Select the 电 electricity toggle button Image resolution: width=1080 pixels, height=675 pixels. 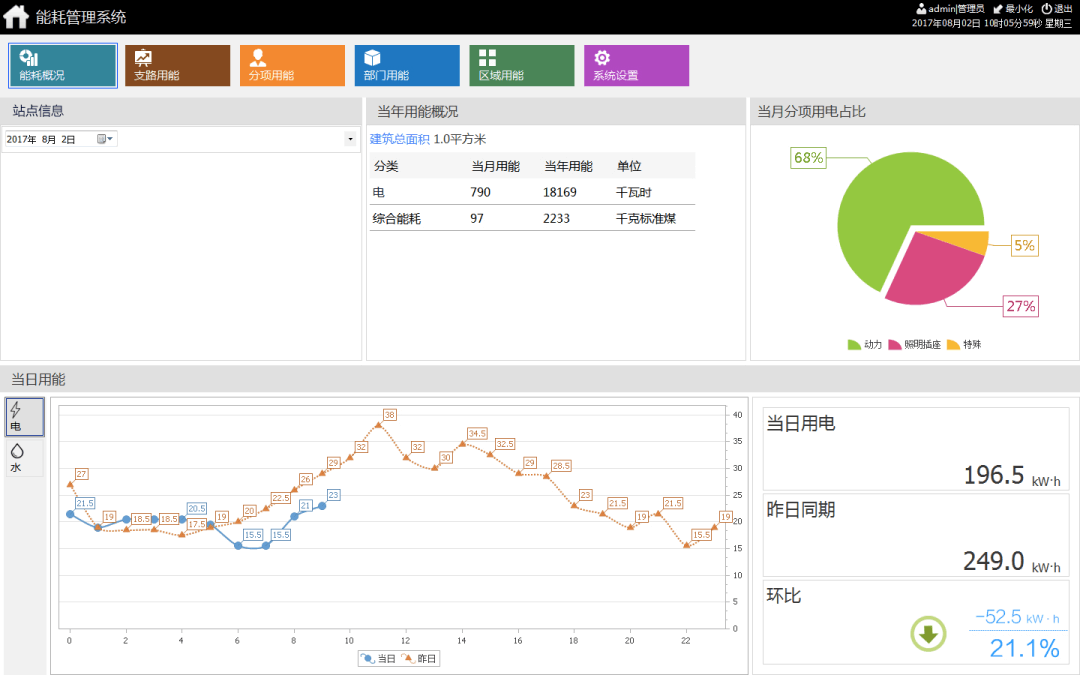coord(25,417)
